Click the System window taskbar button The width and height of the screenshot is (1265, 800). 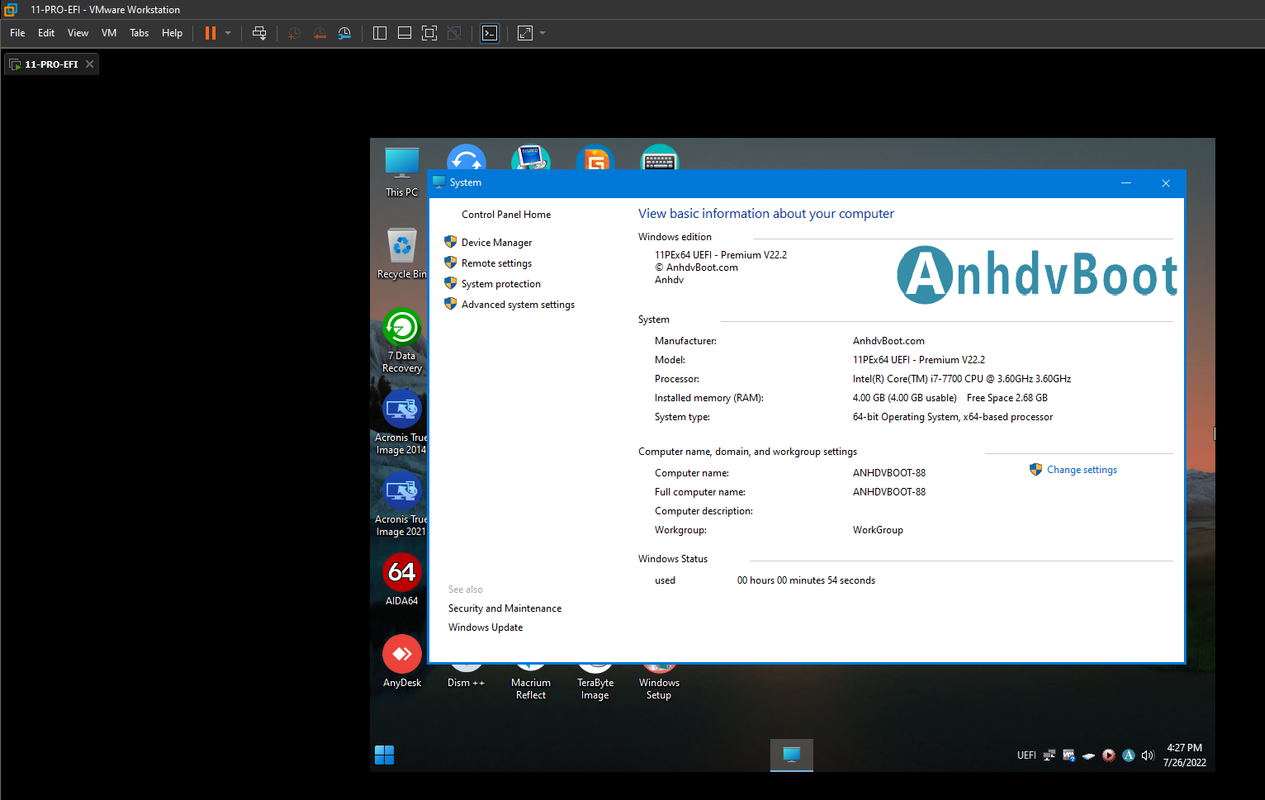[791, 755]
